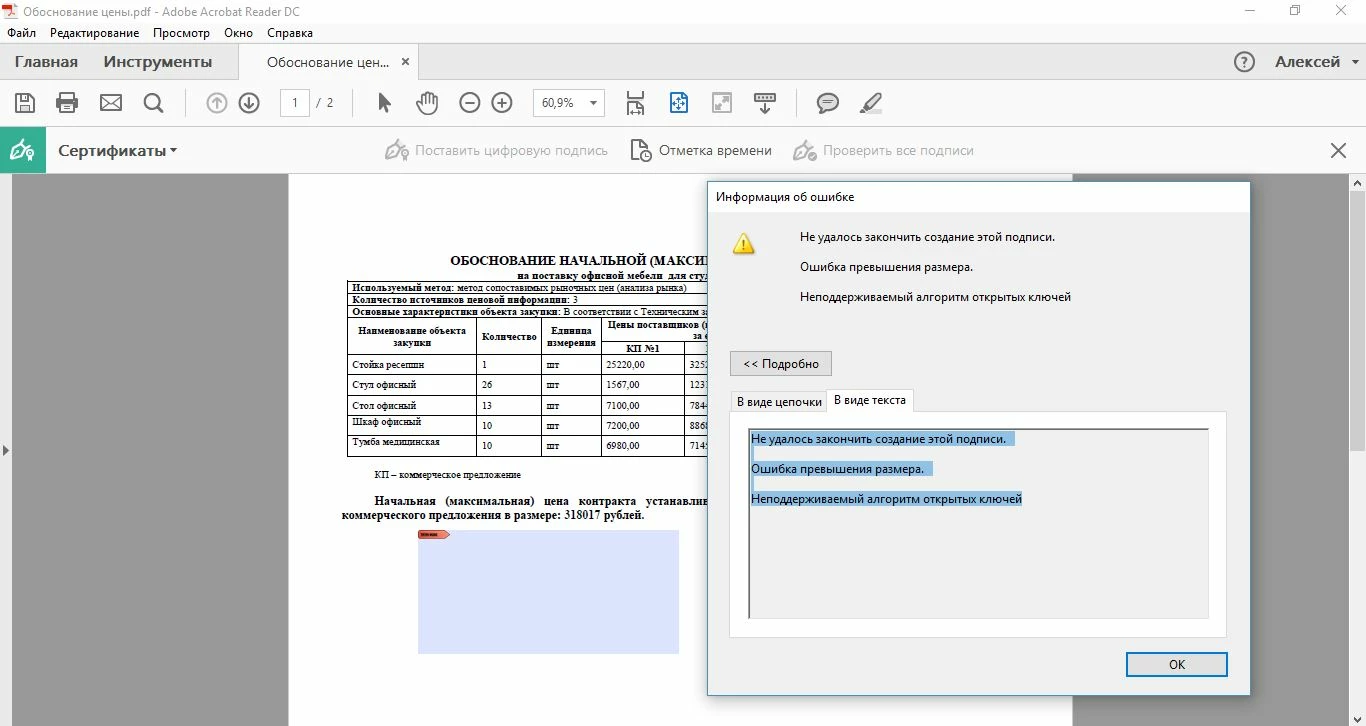1366x726 pixels.
Task: Click Проверить все подписи button
Action: click(884, 151)
